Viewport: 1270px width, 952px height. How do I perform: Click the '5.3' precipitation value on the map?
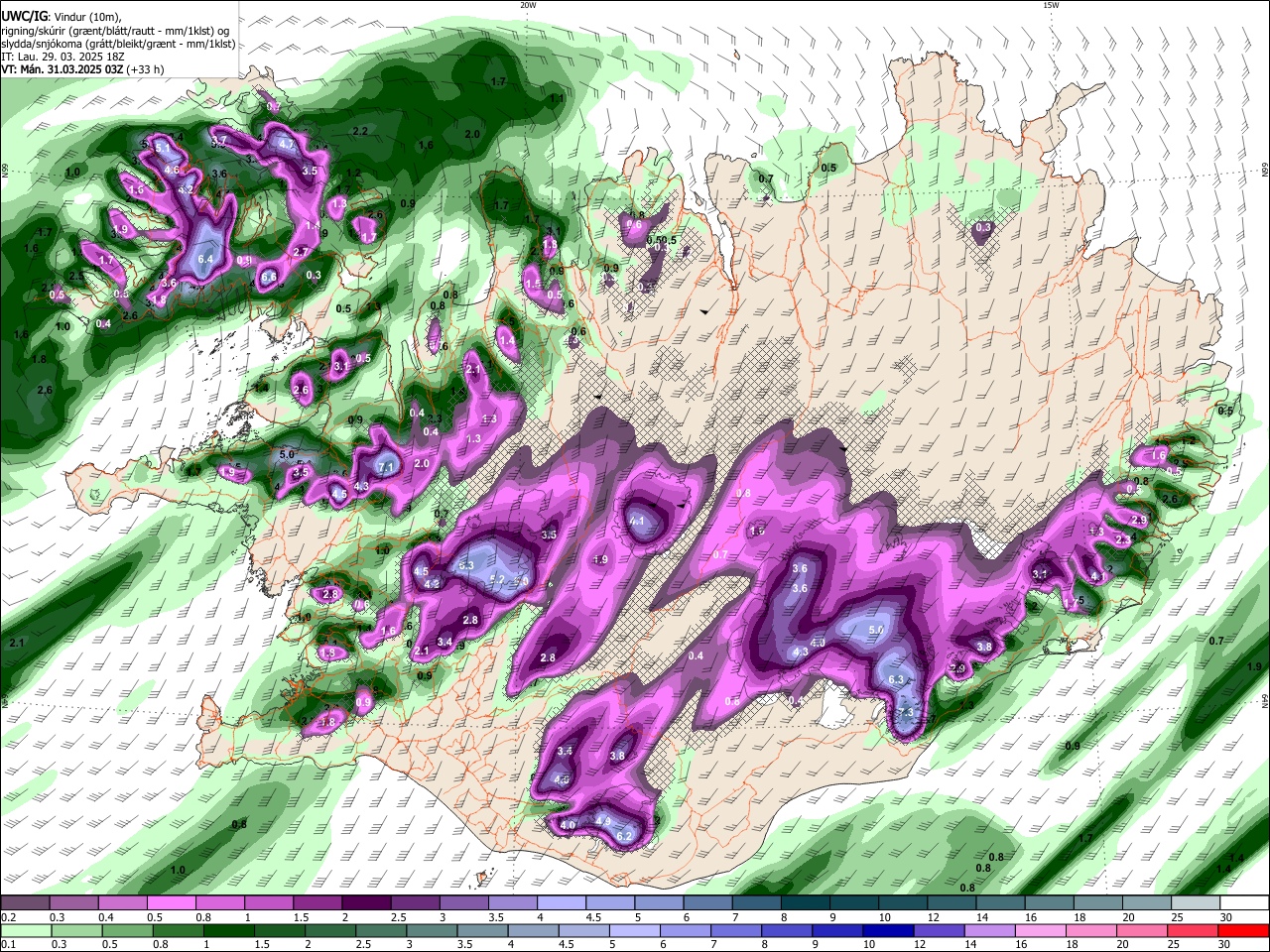click(x=467, y=565)
